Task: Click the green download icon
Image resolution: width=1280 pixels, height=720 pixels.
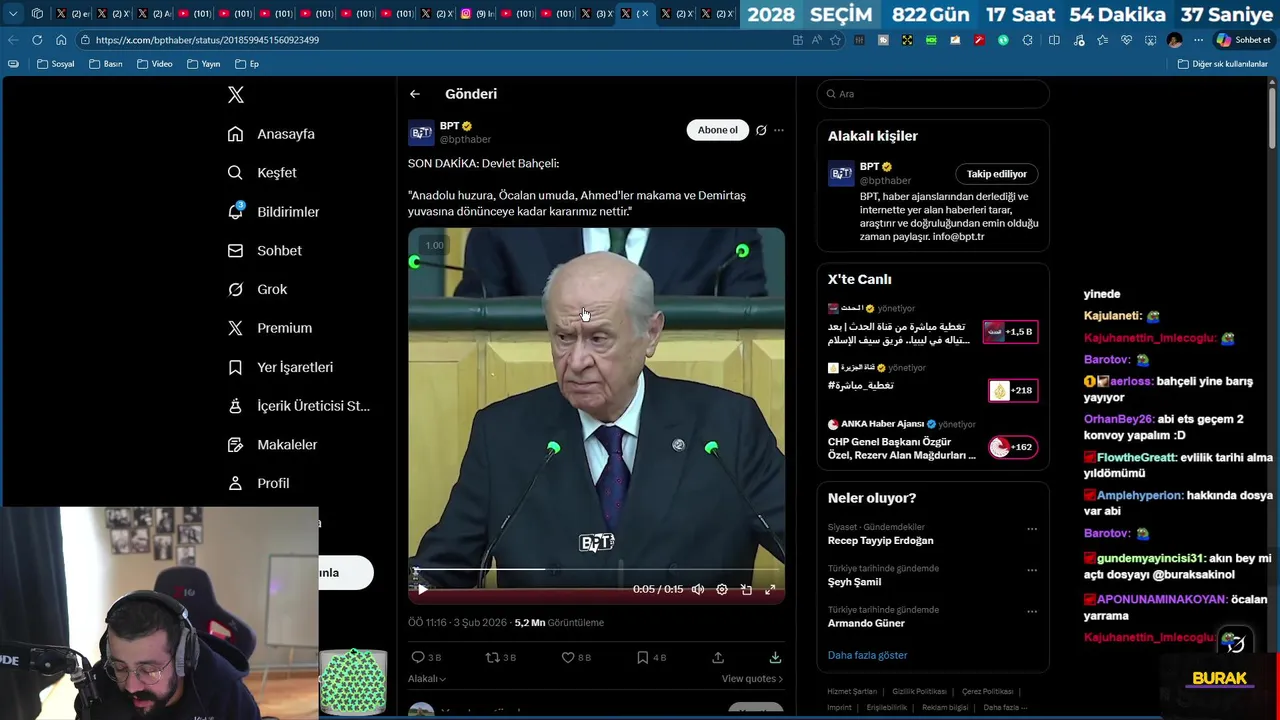Action: tap(775, 657)
